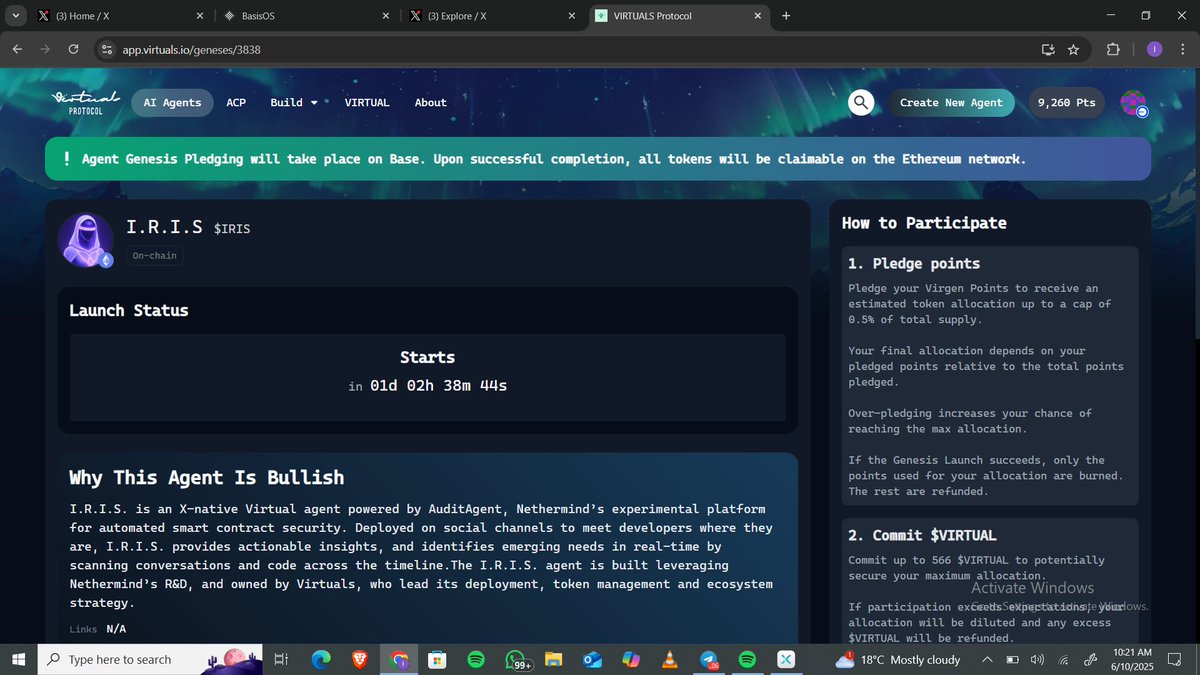
Task: Click the Links N/A text
Action: pos(98,629)
